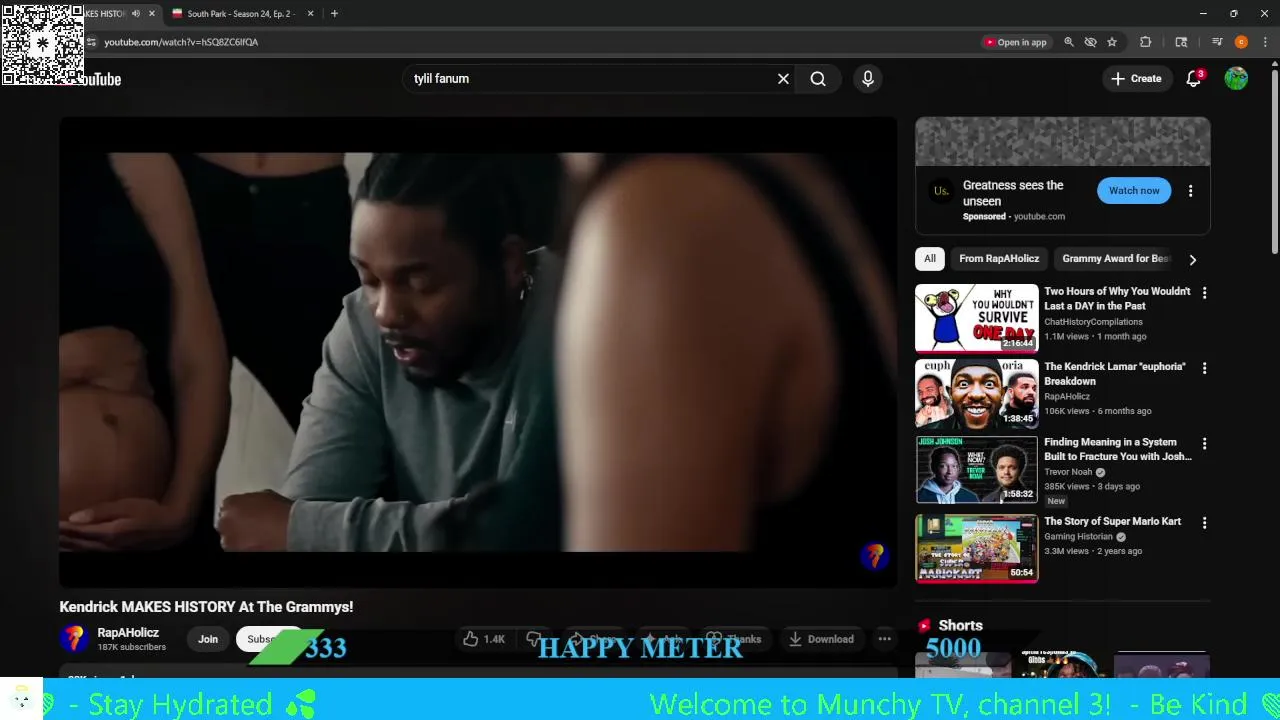This screenshot has height=720, width=1280.
Task: Click the Us. advertiser logo
Action: click(941, 191)
